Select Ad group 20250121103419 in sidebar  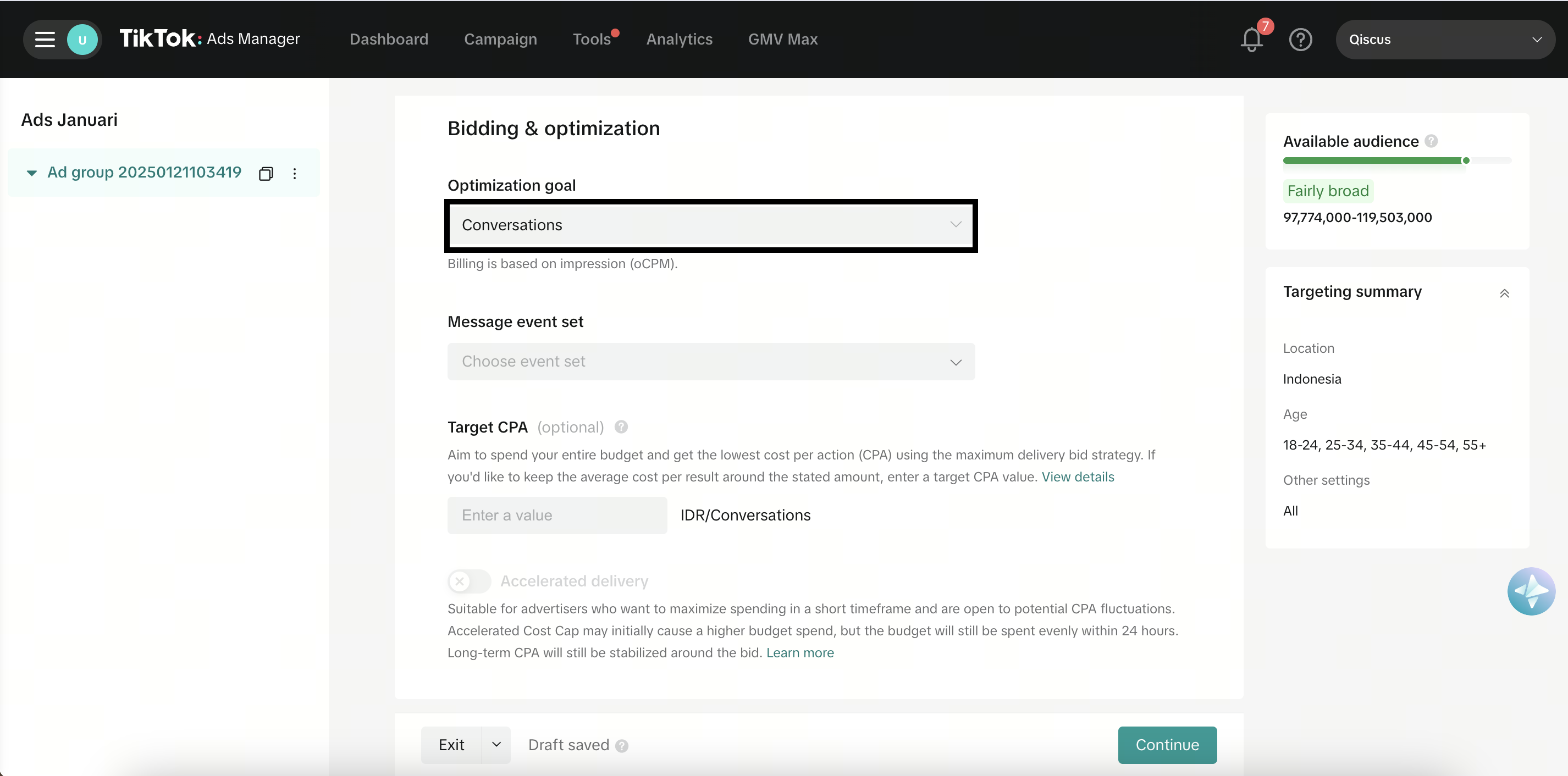click(x=144, y=172)
